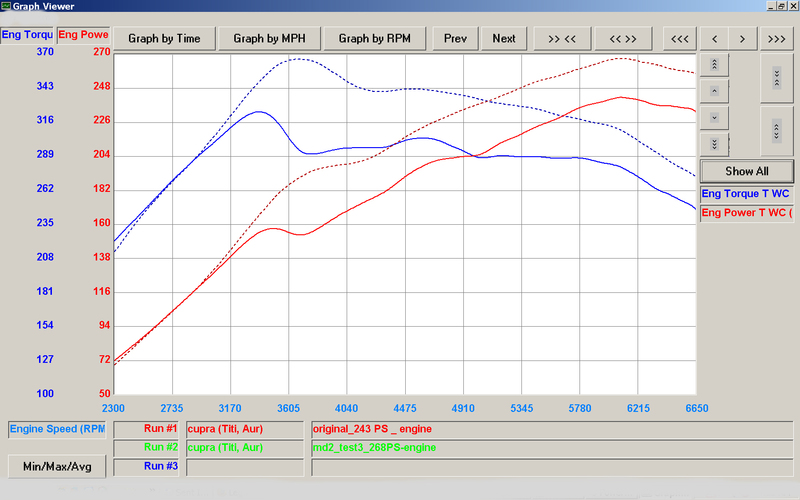Switch to Graph by RPM
This screenshot has width=800, height=500.
(x=374, y=39)
